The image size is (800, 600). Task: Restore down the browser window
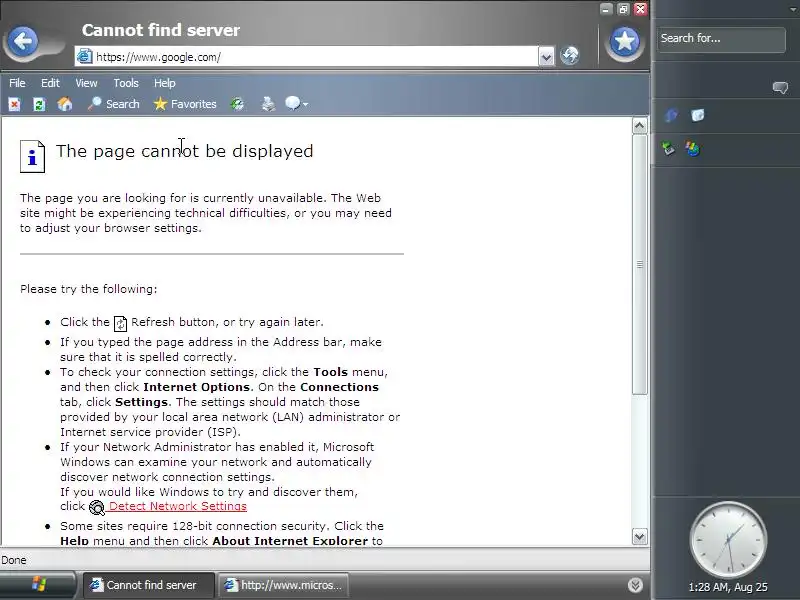[623, 9]
